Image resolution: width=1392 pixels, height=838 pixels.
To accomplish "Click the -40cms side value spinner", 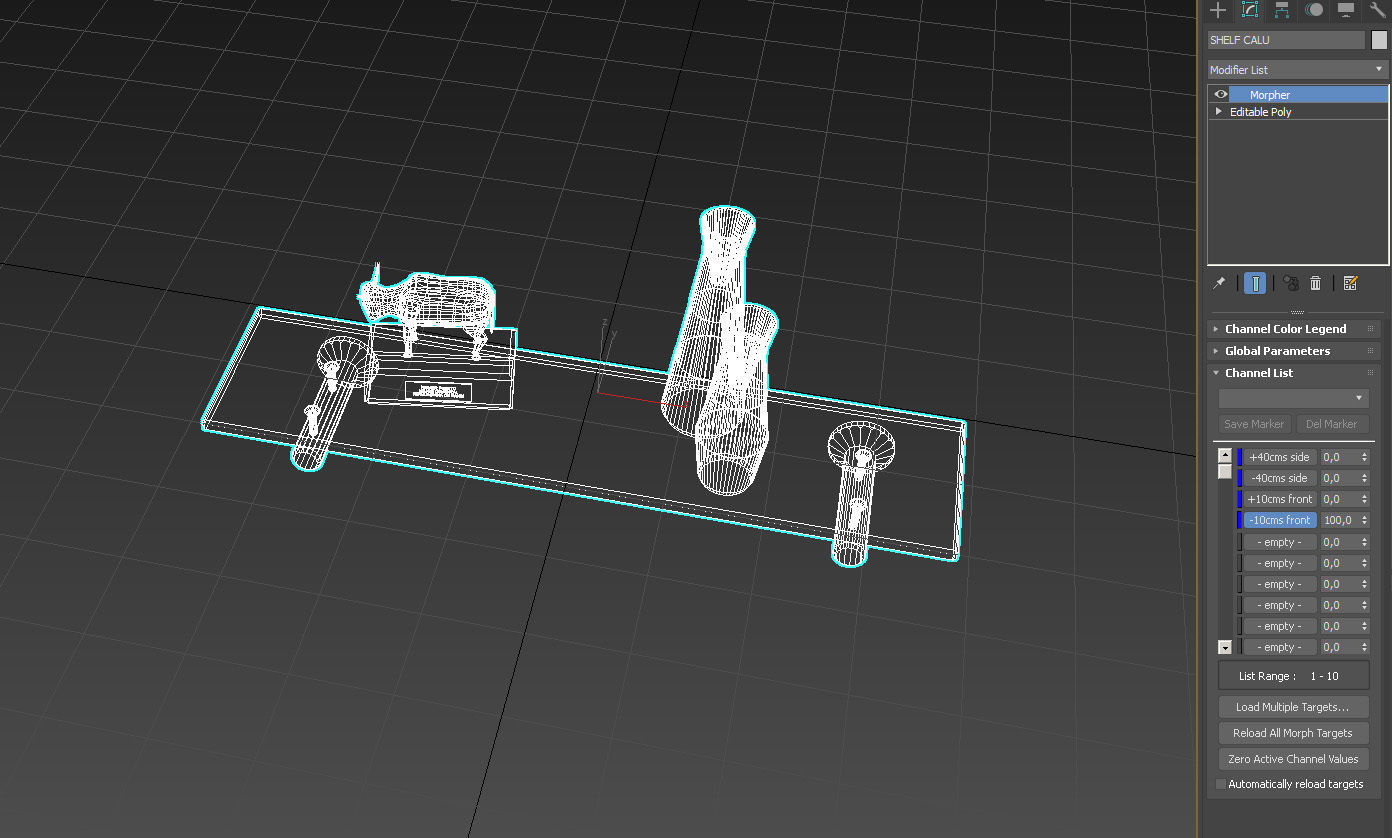I will [x=1364, y=478].
